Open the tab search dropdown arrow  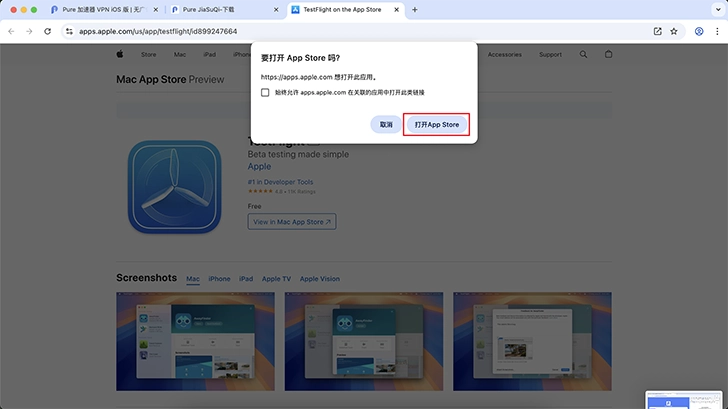click(718, 9)
